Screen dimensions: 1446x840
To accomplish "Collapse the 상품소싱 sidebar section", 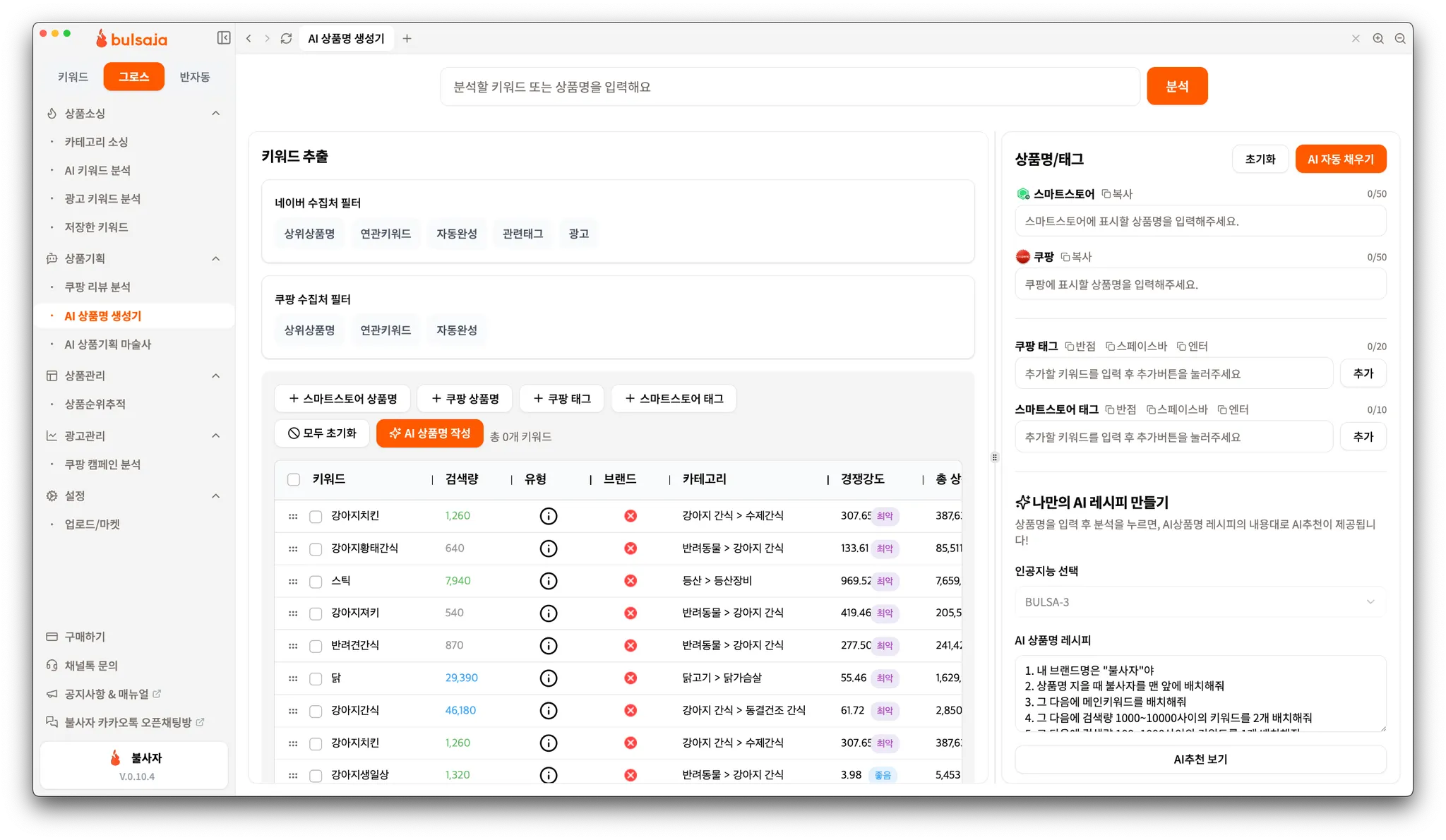I will (x=216, y=113).
